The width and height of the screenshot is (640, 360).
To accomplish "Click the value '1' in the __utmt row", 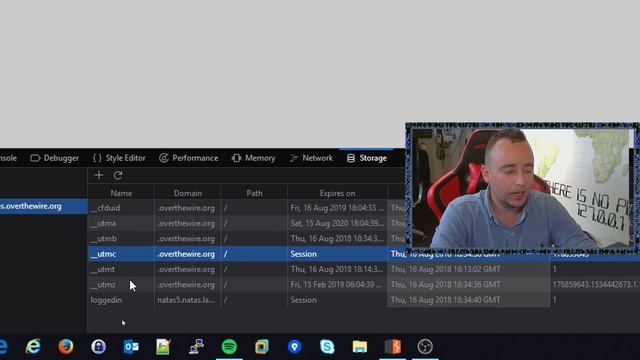I will pos(554,269).
